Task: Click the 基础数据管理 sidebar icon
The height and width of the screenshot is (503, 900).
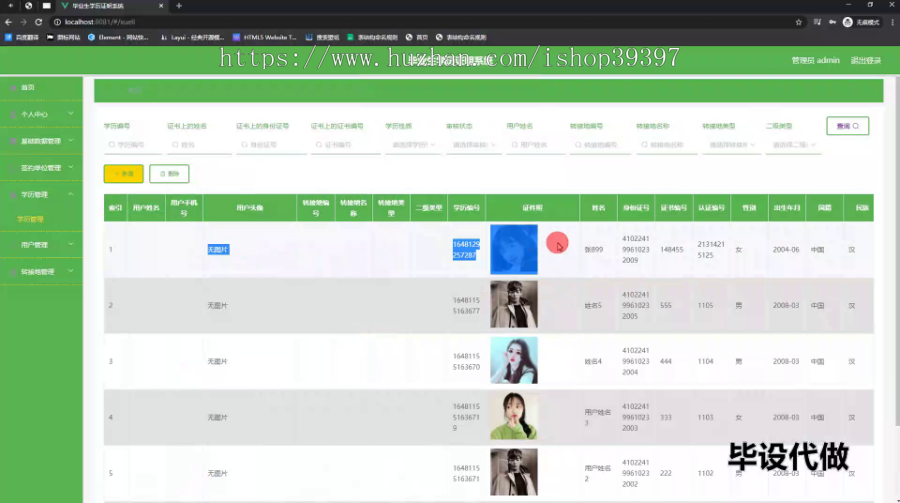Action: tap(13, 141)
